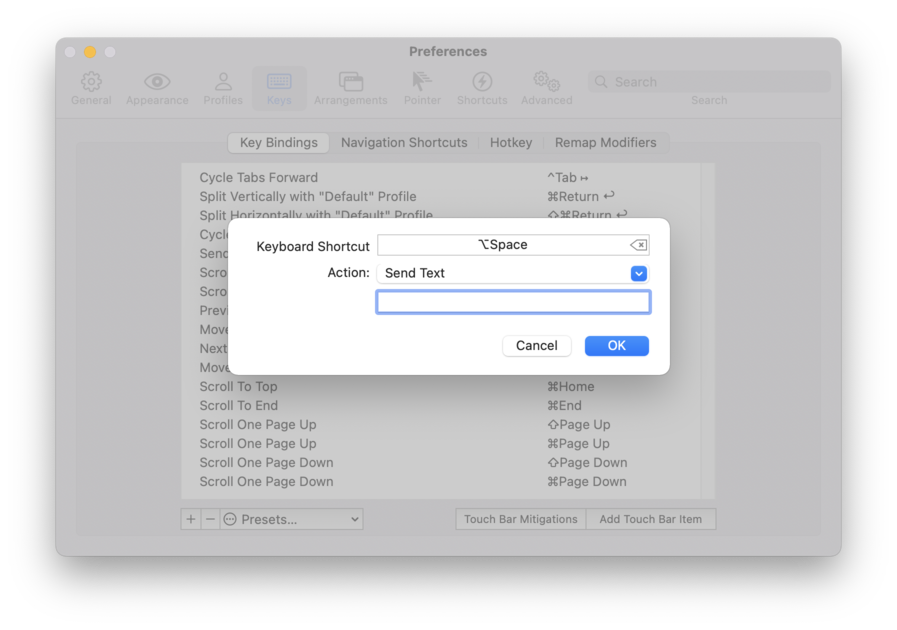Cancel the keyboard shortcut dialog

click(x=537, y=345)
